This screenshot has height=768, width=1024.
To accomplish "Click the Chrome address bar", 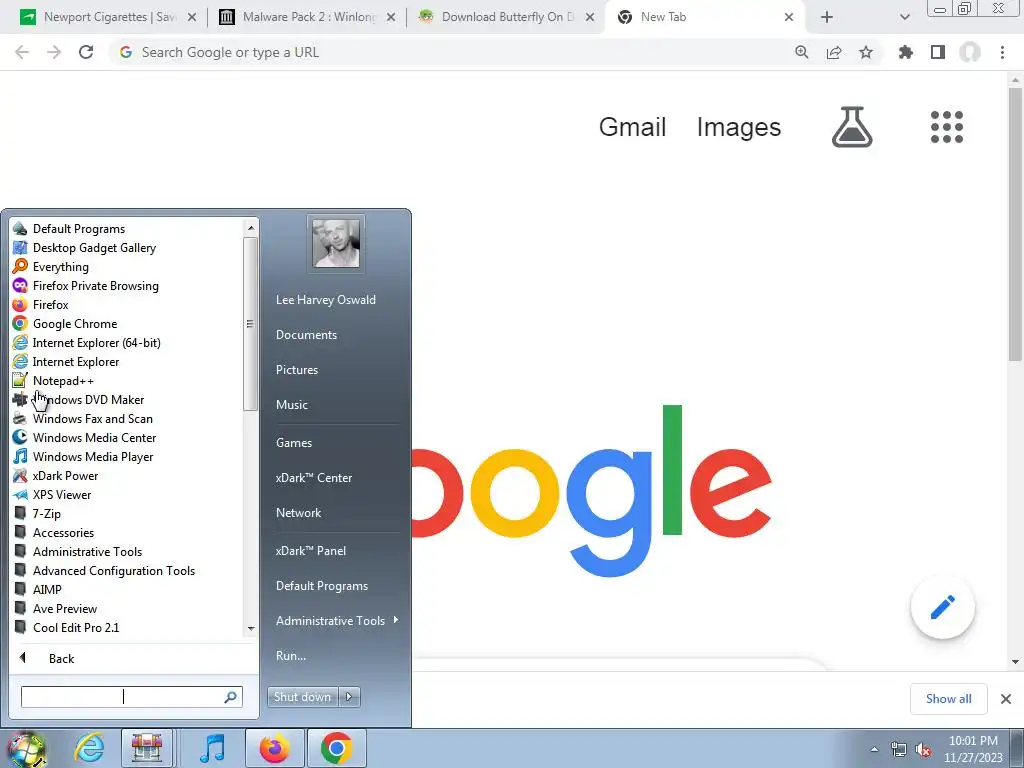I will coord(457,52).
